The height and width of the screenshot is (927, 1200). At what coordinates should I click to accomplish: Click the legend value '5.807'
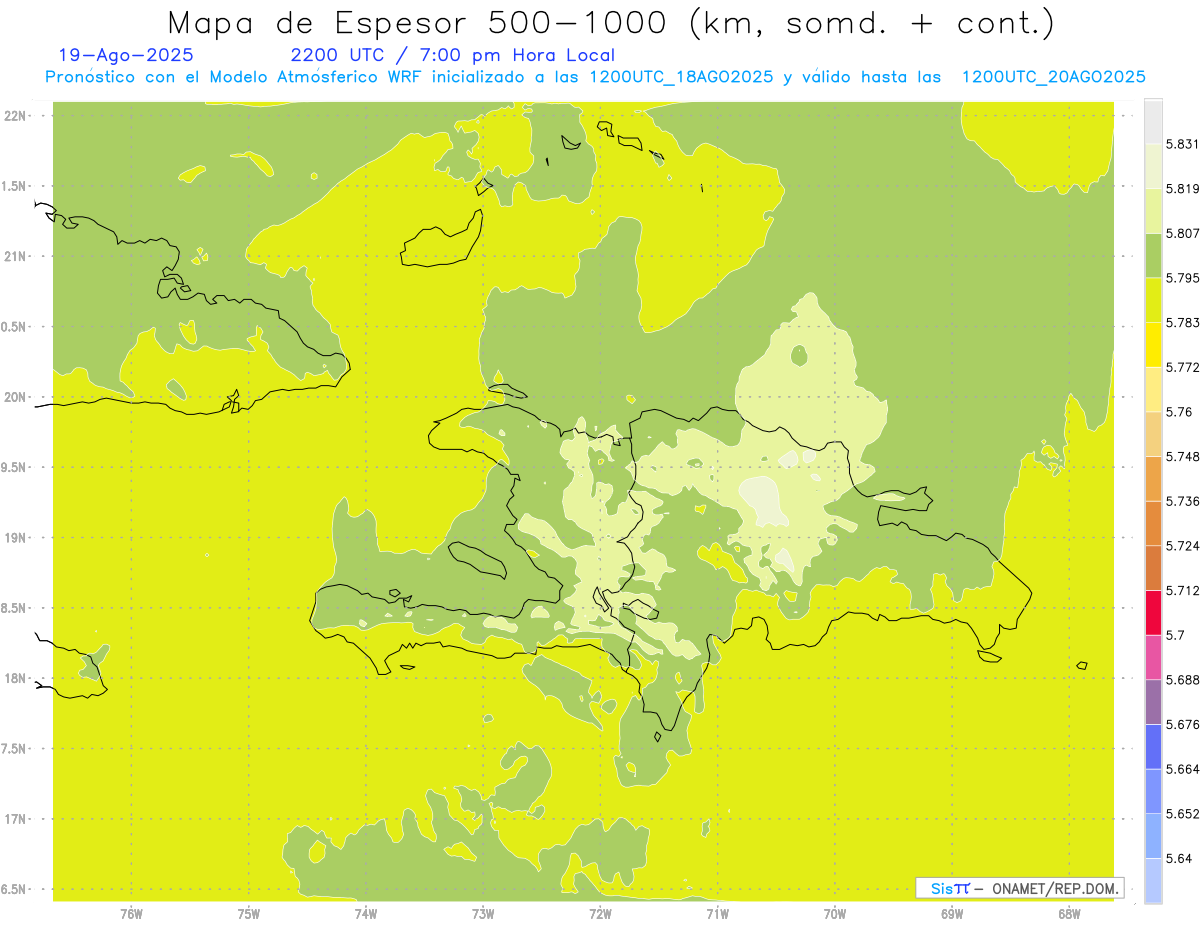[1183, 234]
